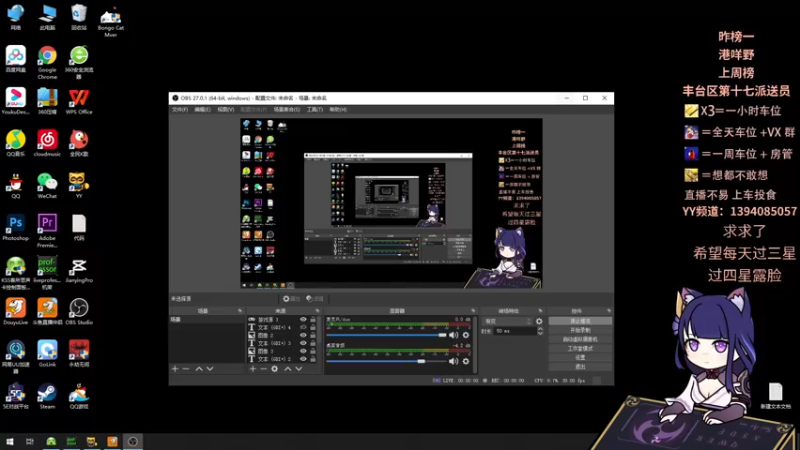Screen dimensions: 800x450
Task: Mute the desktop audio speaker icon
Action: (x=453, y=361)
